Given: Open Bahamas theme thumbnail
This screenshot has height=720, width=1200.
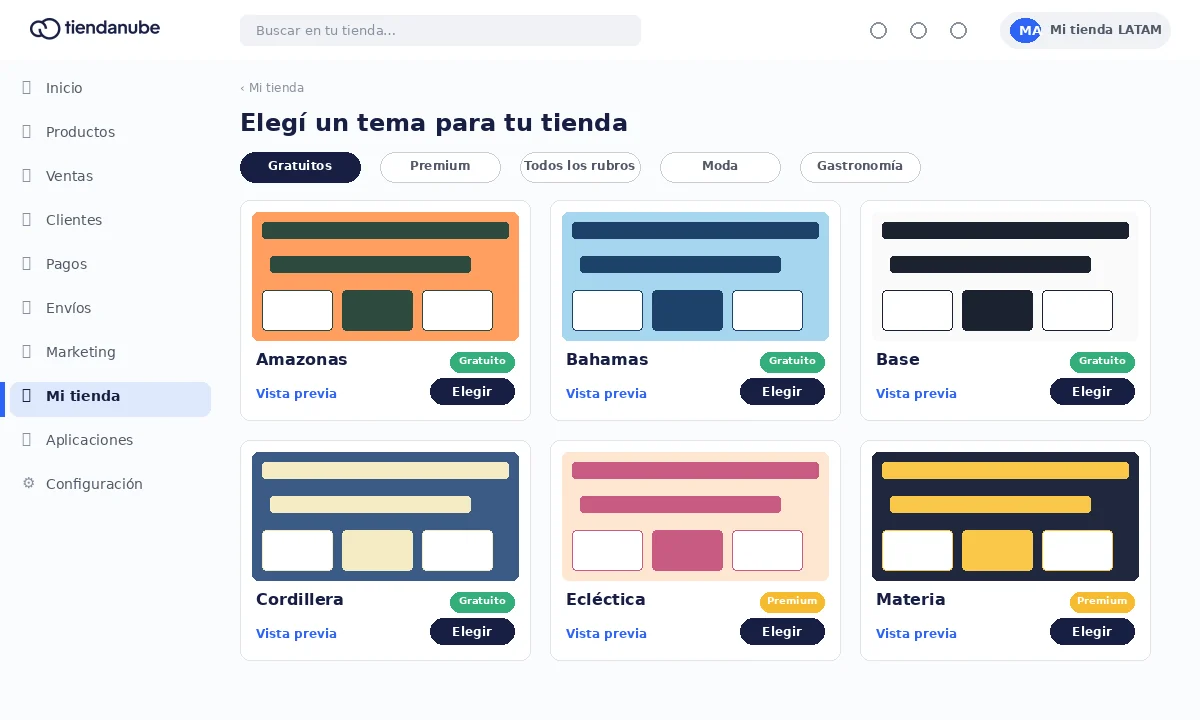Looking at the screenshot, I should click(695, 276).
